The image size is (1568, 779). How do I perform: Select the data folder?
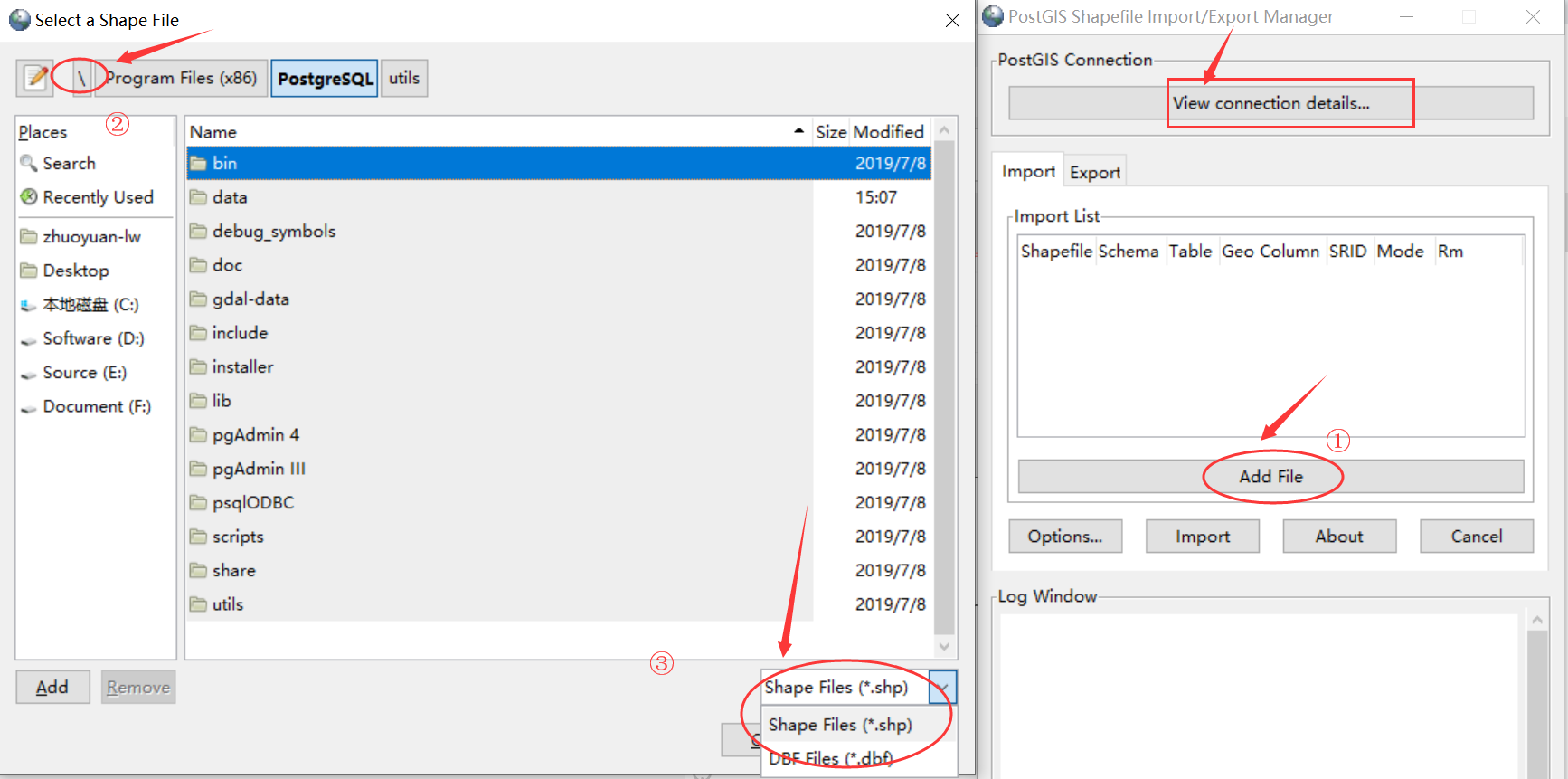tap(559, 197)
